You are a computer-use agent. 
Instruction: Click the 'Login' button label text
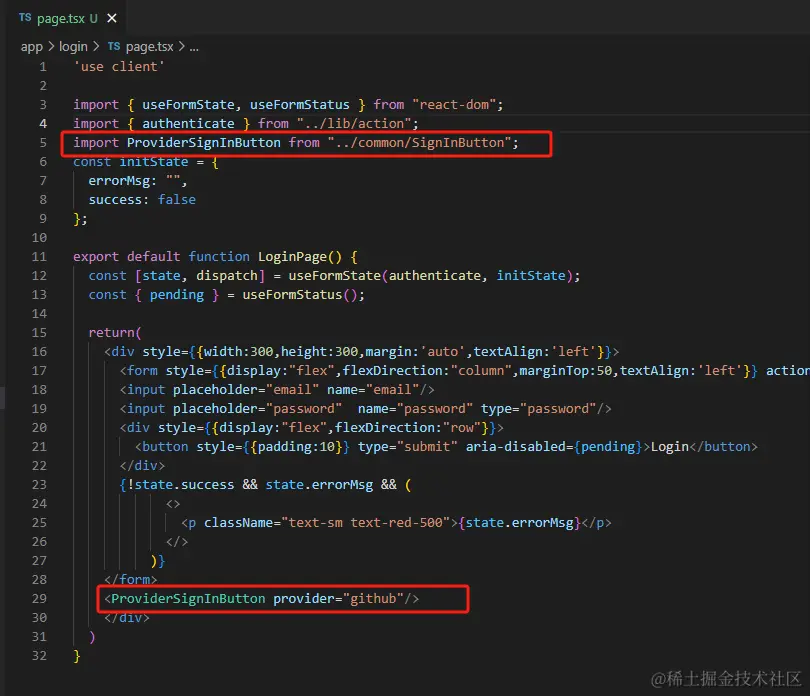670,447
